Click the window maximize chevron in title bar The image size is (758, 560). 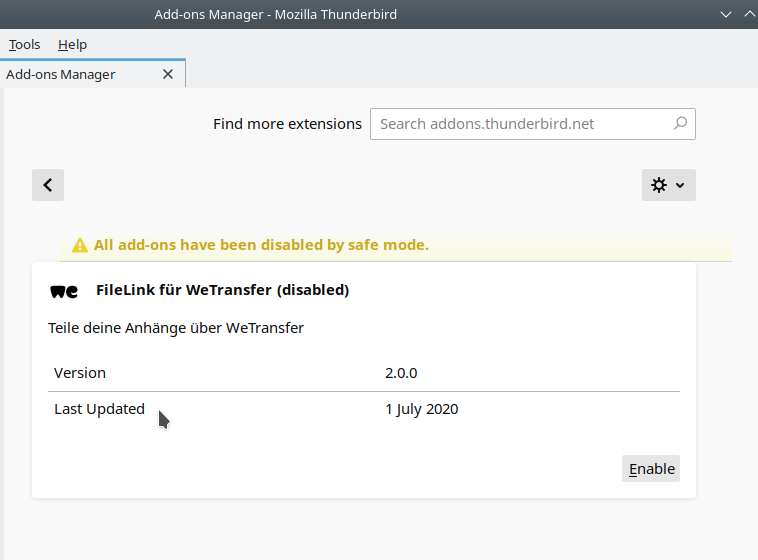(x=749, y=15)
